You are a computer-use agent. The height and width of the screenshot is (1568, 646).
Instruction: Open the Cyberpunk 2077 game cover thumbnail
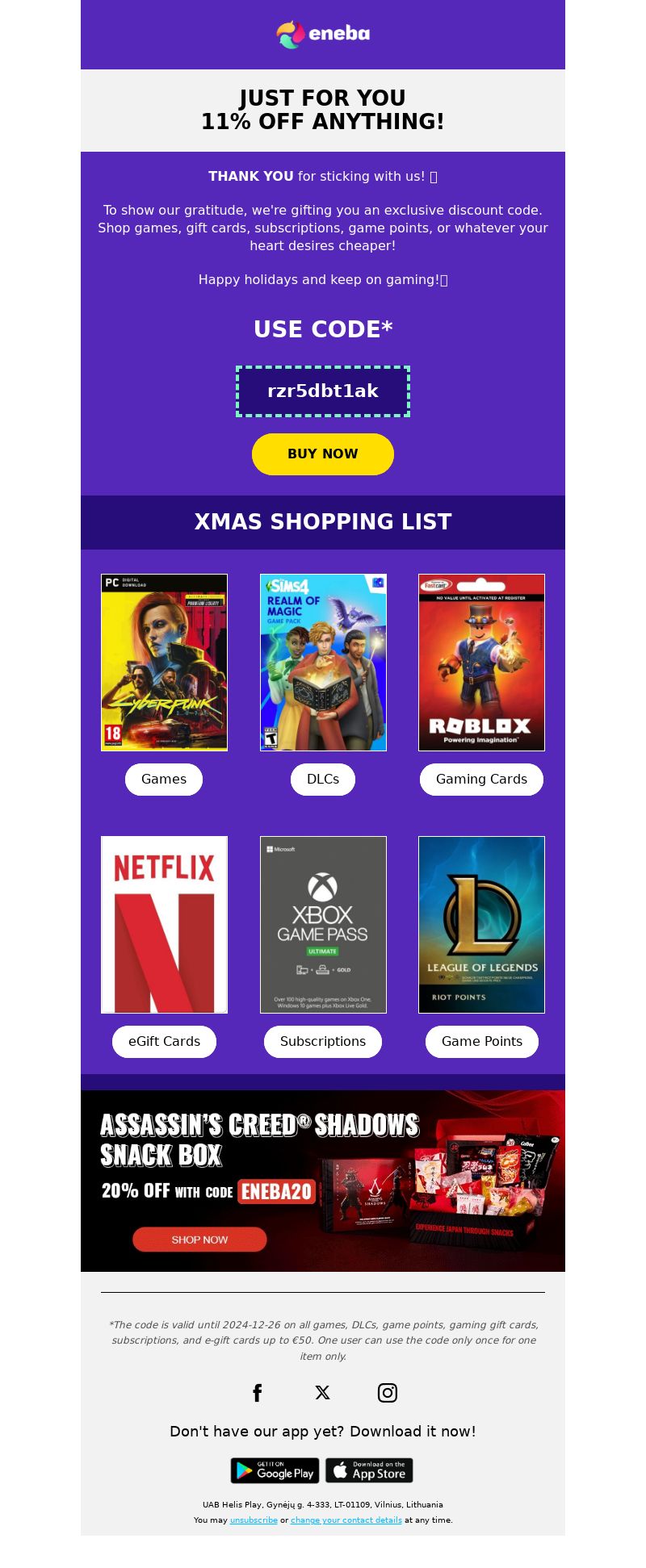click(164, 663)
